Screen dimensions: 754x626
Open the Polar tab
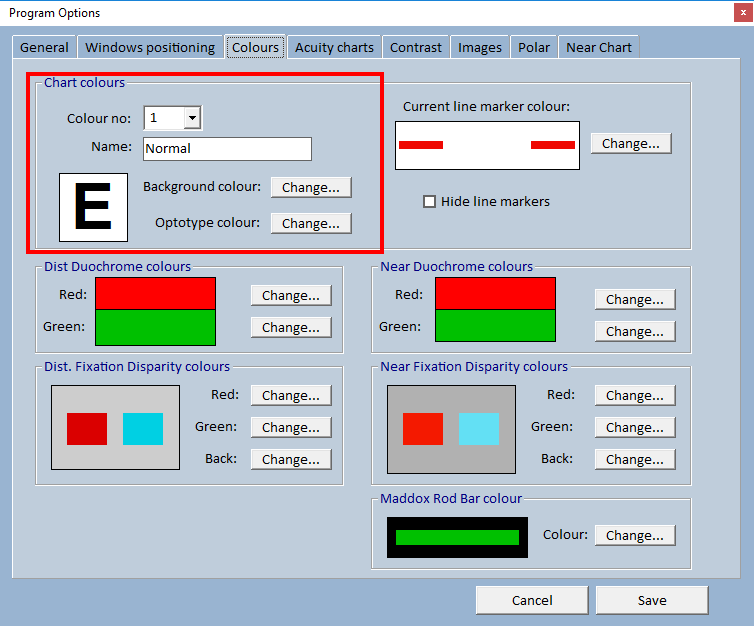click(534, 48)
